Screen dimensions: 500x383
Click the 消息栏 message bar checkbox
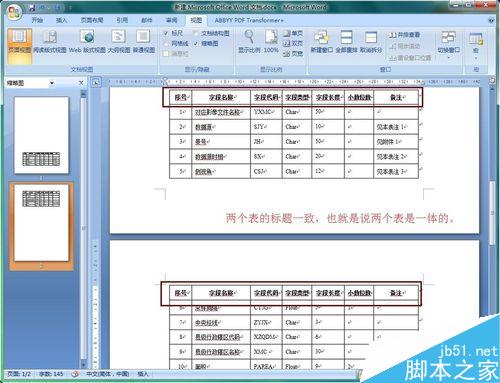click(166, 54)
